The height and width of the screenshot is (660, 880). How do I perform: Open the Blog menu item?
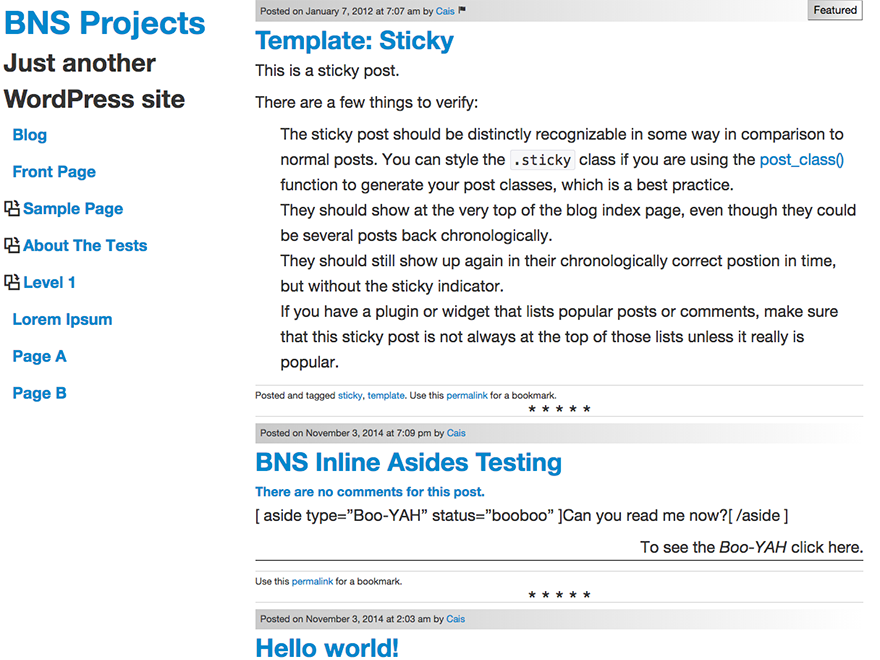[x=30, y=135]
